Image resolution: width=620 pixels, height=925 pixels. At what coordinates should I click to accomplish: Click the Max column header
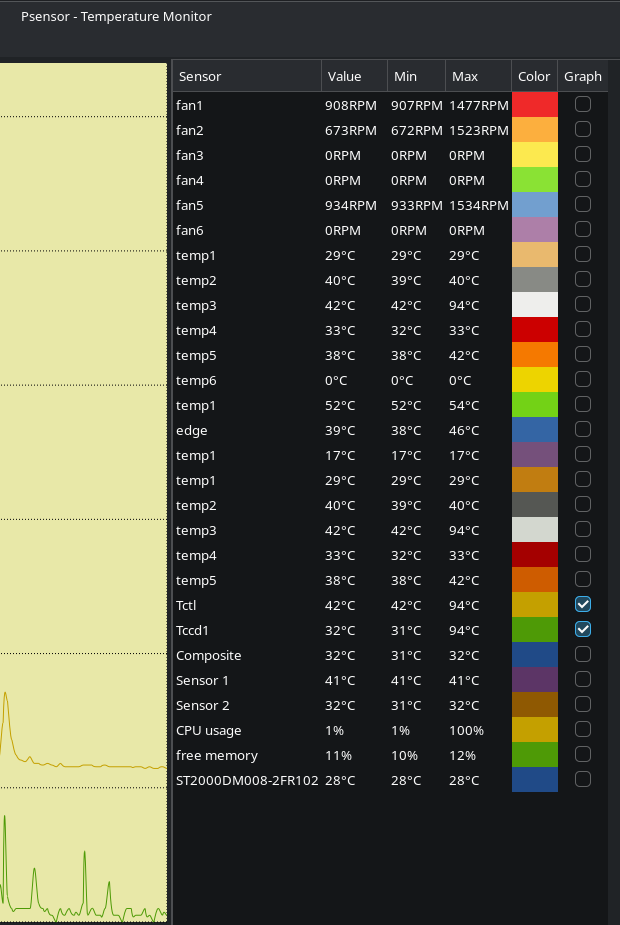pos(478,76)
